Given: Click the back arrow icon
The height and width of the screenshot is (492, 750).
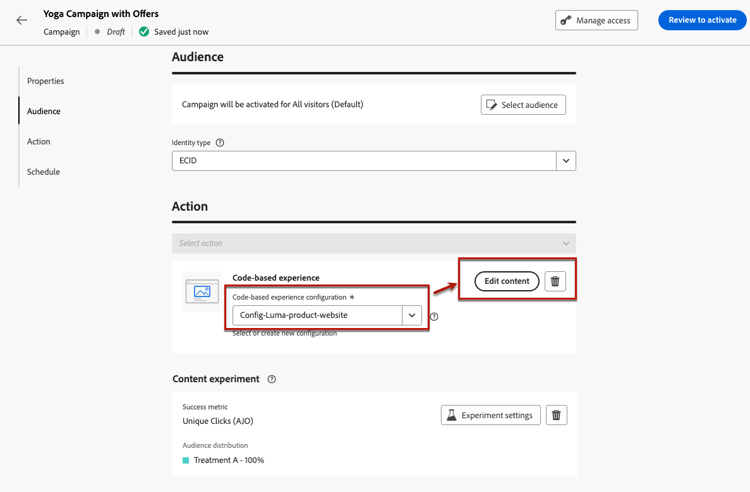Looking at the screenshot, I should click(x=22, y=20).
